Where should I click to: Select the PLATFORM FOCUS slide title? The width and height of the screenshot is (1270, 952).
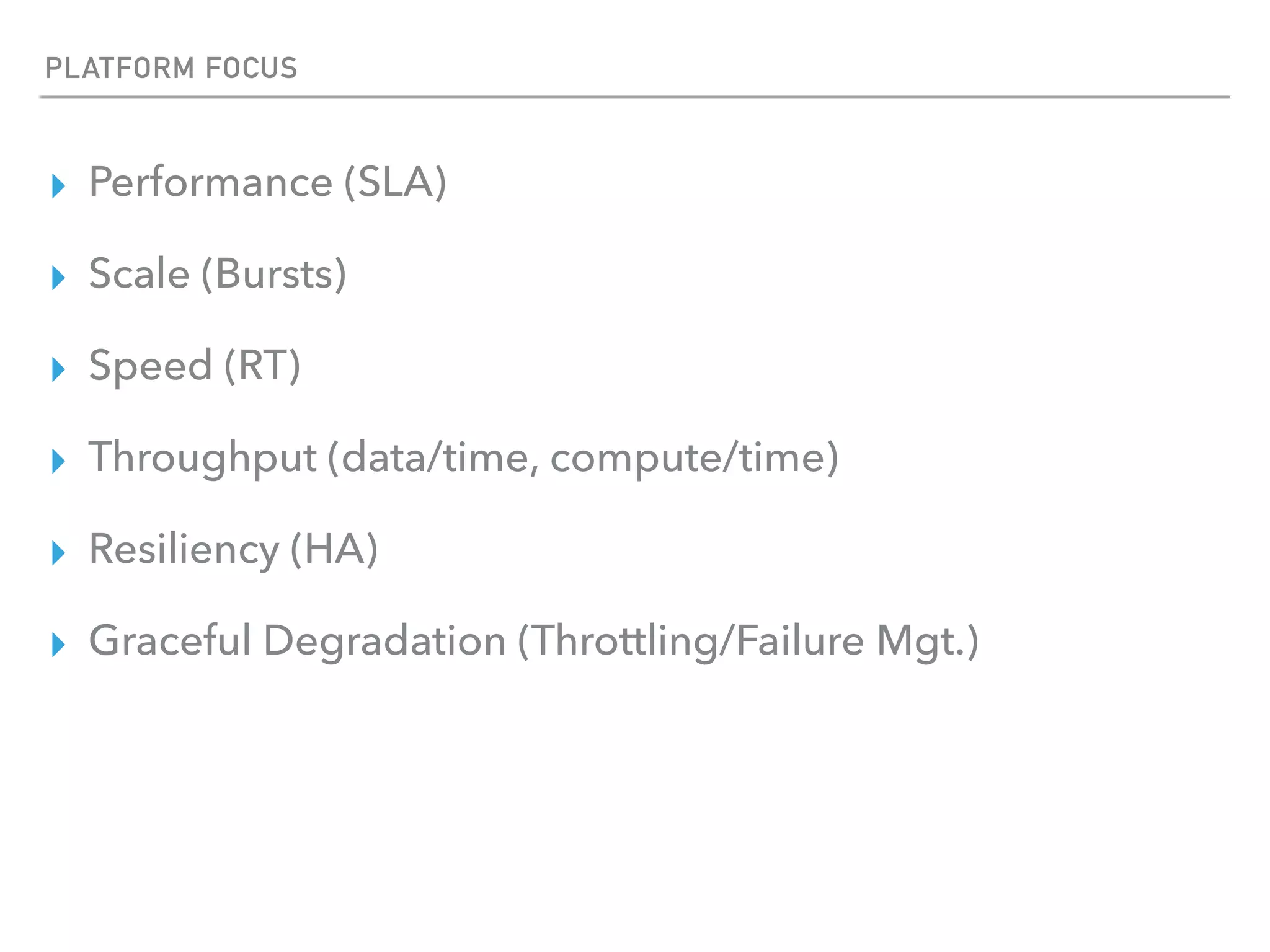pos(171,68)
